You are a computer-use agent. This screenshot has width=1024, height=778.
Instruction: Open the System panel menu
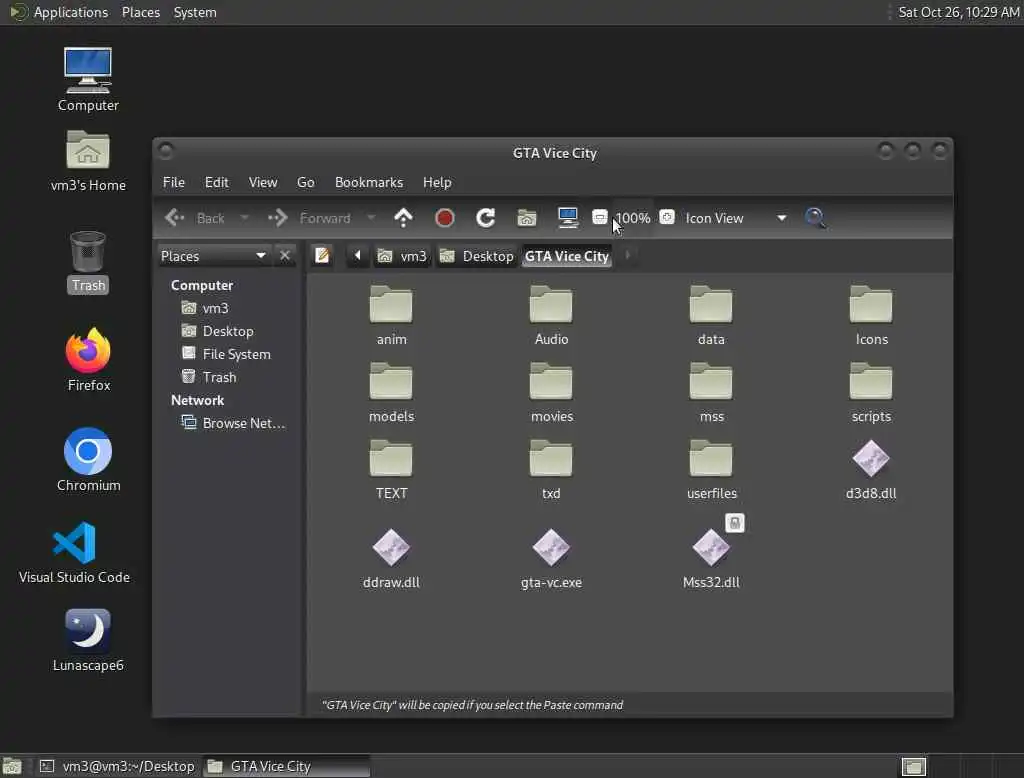pos(195,12)
